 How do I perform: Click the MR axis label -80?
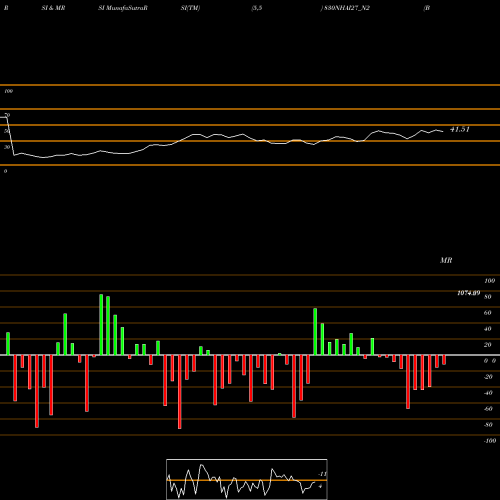tap(488, 425)
